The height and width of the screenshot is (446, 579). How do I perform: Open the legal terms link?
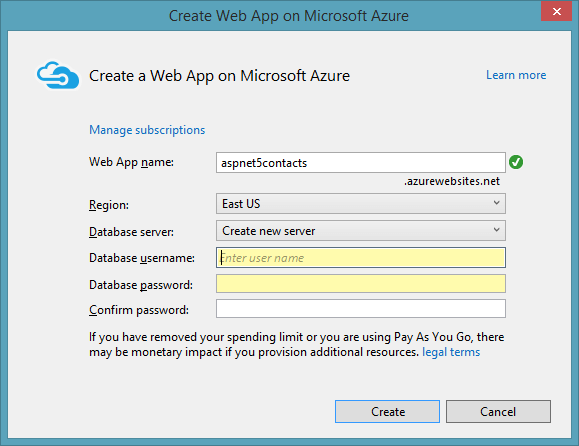451,352
